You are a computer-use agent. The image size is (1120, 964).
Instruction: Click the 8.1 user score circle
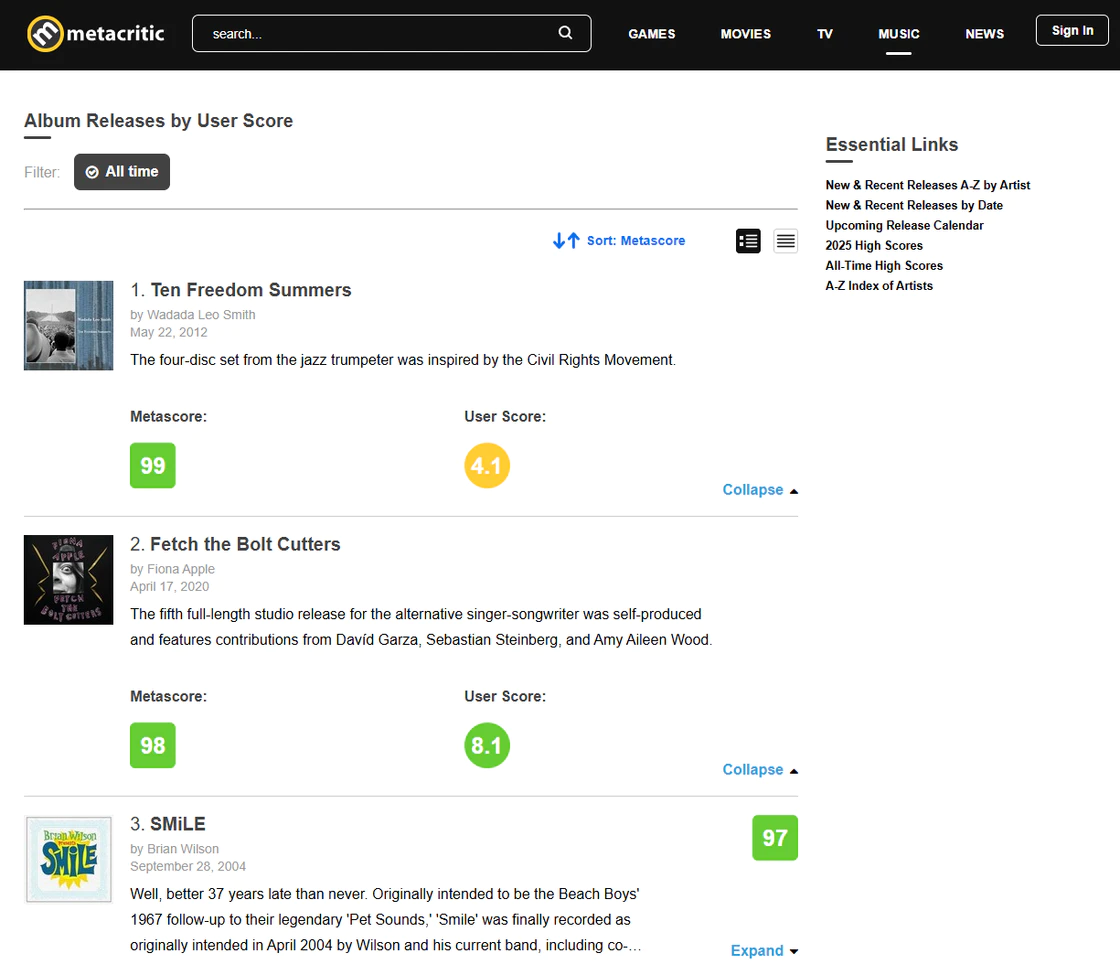[487, 746]
